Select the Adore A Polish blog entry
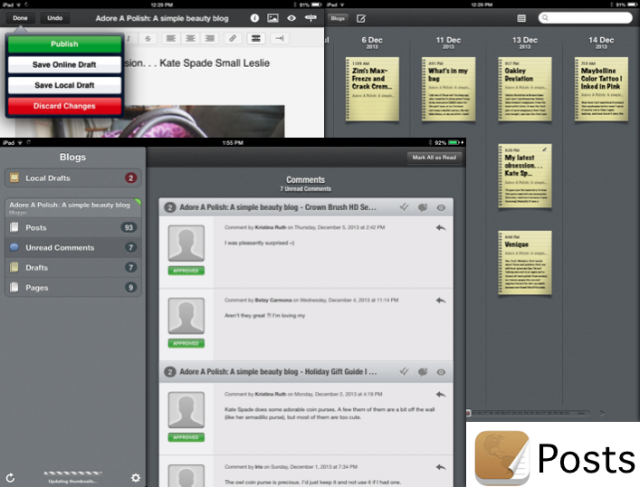The width and height of the screenshot is (640, 488). tap(73, 207)
